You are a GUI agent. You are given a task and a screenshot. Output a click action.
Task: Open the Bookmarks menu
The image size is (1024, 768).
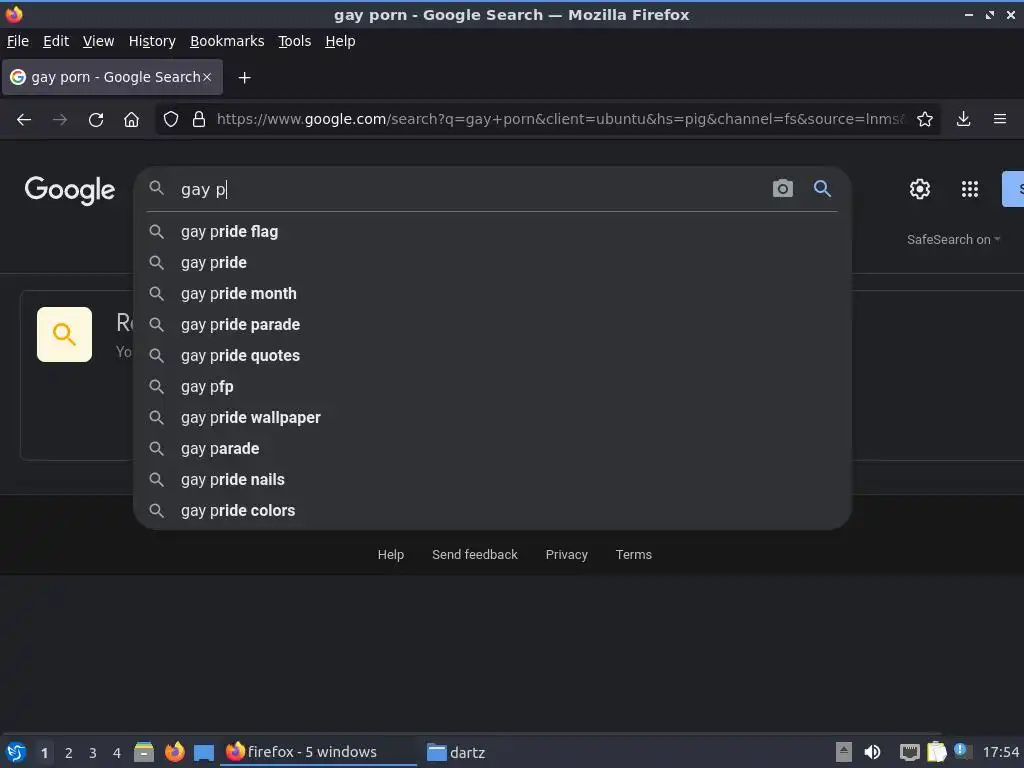(227, 41)
